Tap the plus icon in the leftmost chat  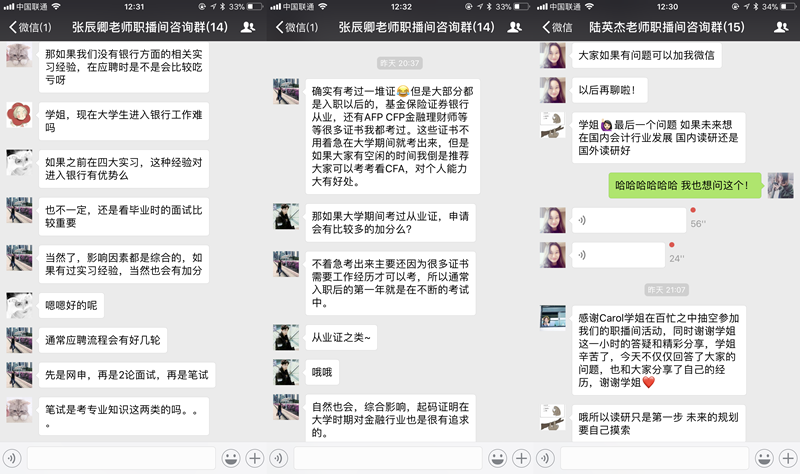(254, 458)
